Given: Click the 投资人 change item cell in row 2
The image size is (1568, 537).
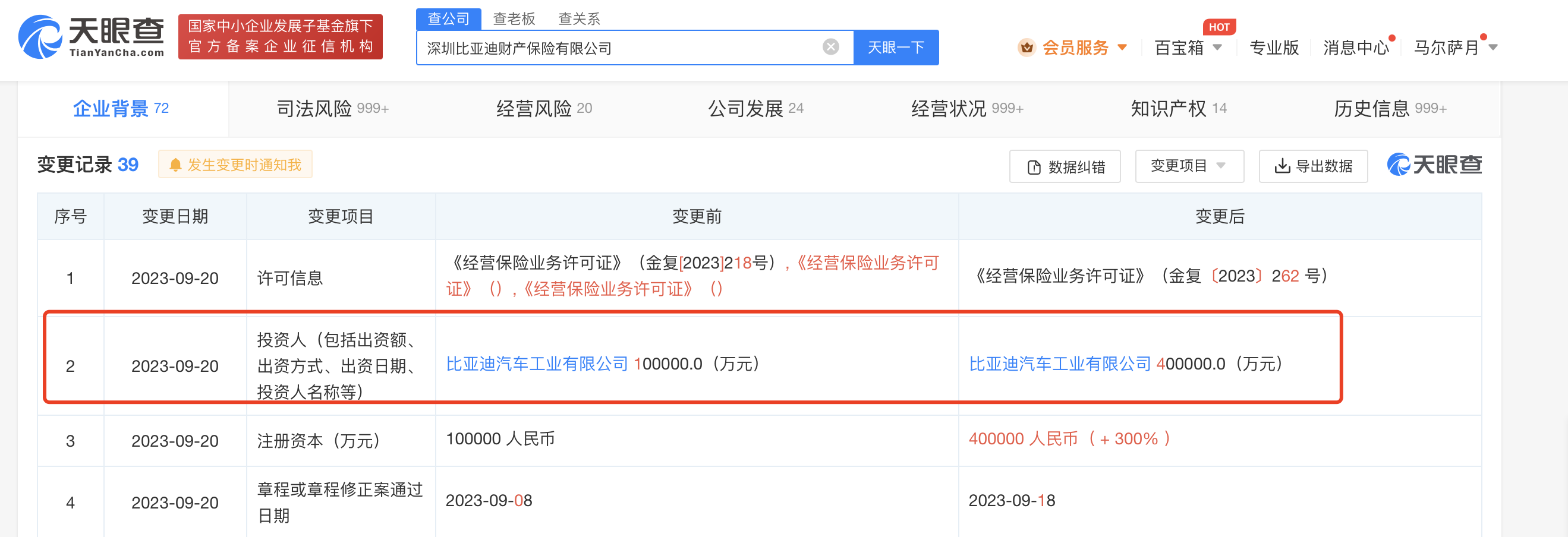Looking at the screenshot, I should coord(340,366).
